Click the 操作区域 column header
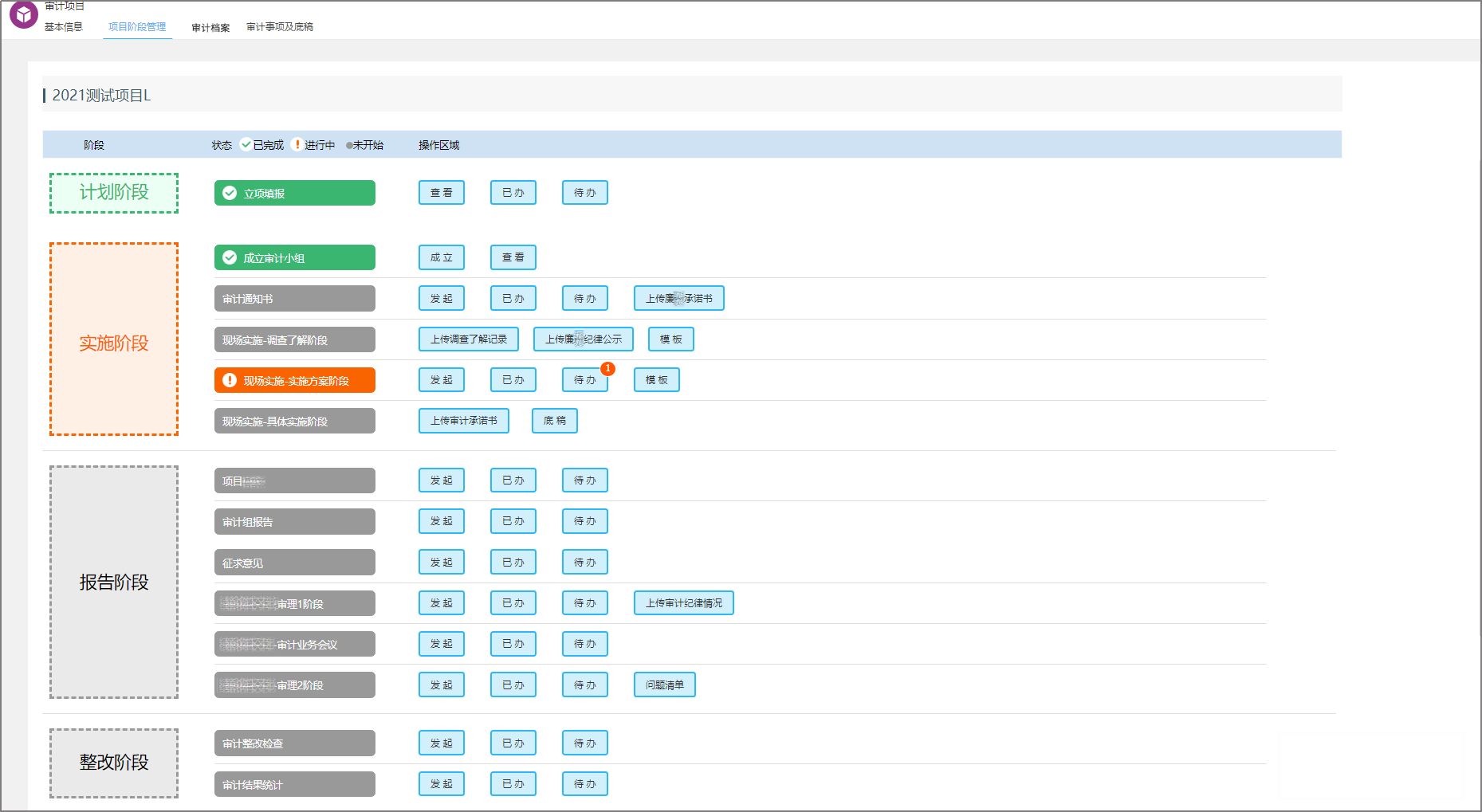The image size is (1482, 812). coord(438,144)
